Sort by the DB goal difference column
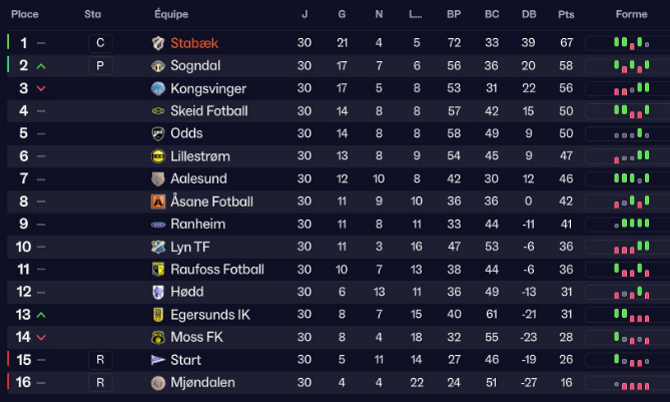 tap(529, 14)
